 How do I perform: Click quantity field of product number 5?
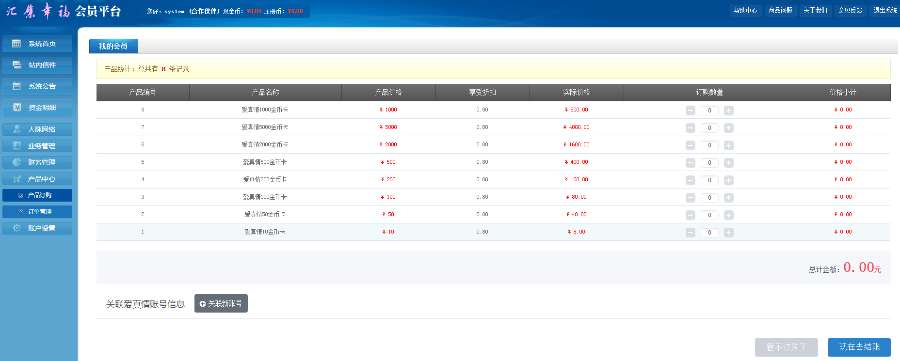tap(709, 162)
